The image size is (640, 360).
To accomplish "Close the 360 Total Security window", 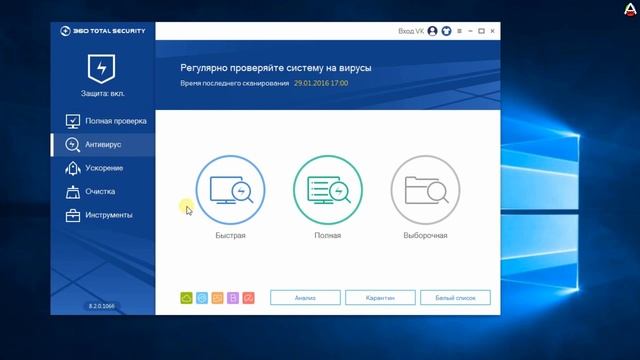I will click(493, 31).
